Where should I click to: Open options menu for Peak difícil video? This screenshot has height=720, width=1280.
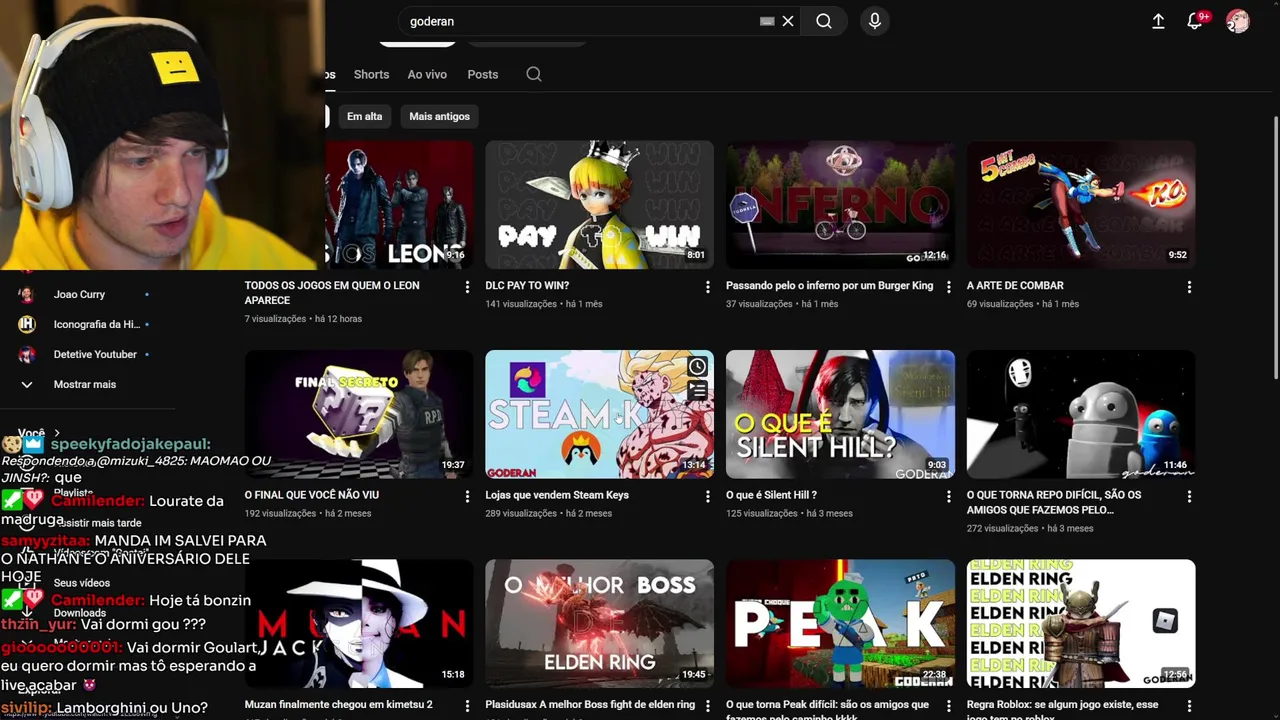tap(949, 706)
